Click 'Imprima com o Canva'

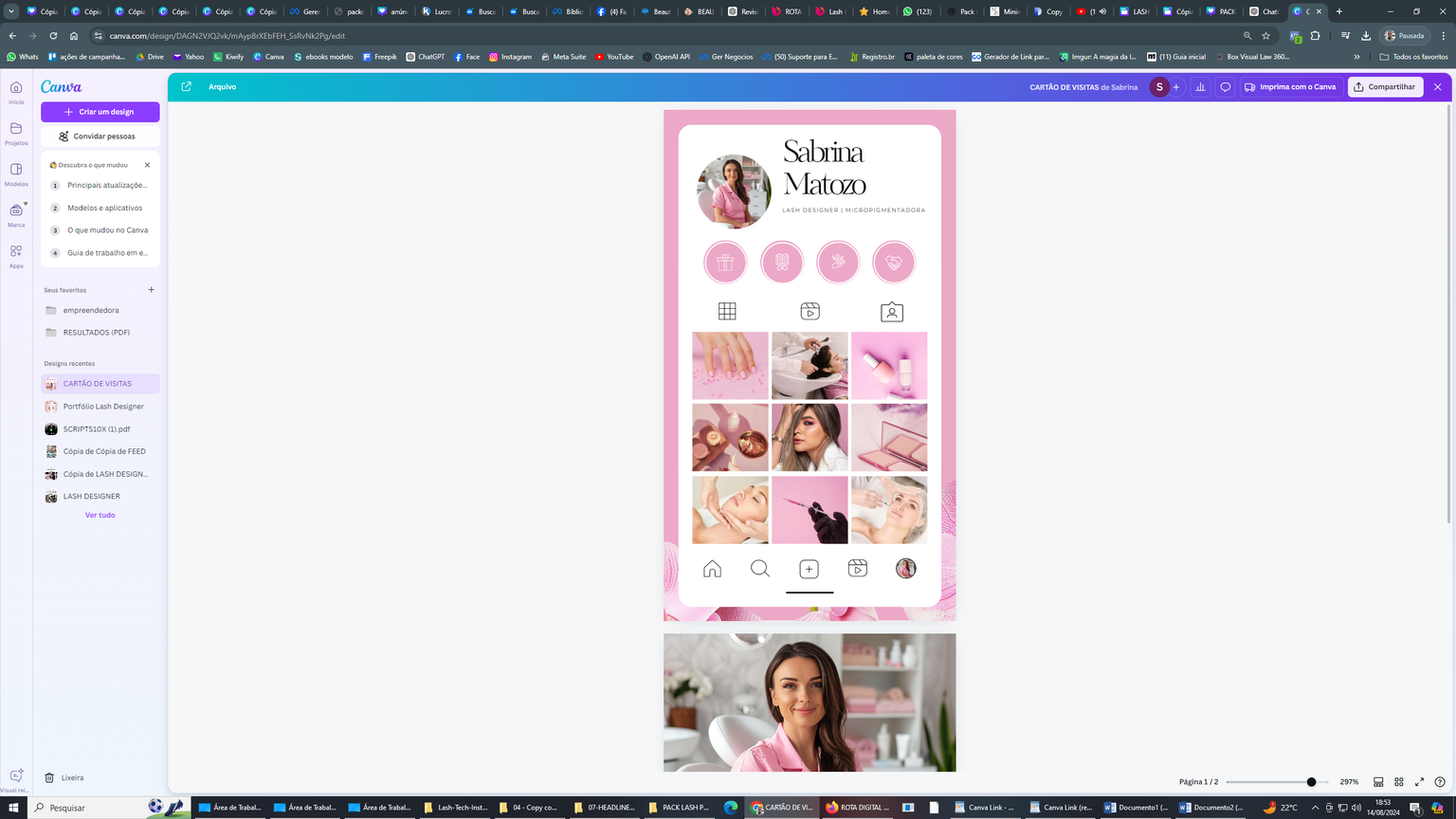click(x=1290, y=87)
